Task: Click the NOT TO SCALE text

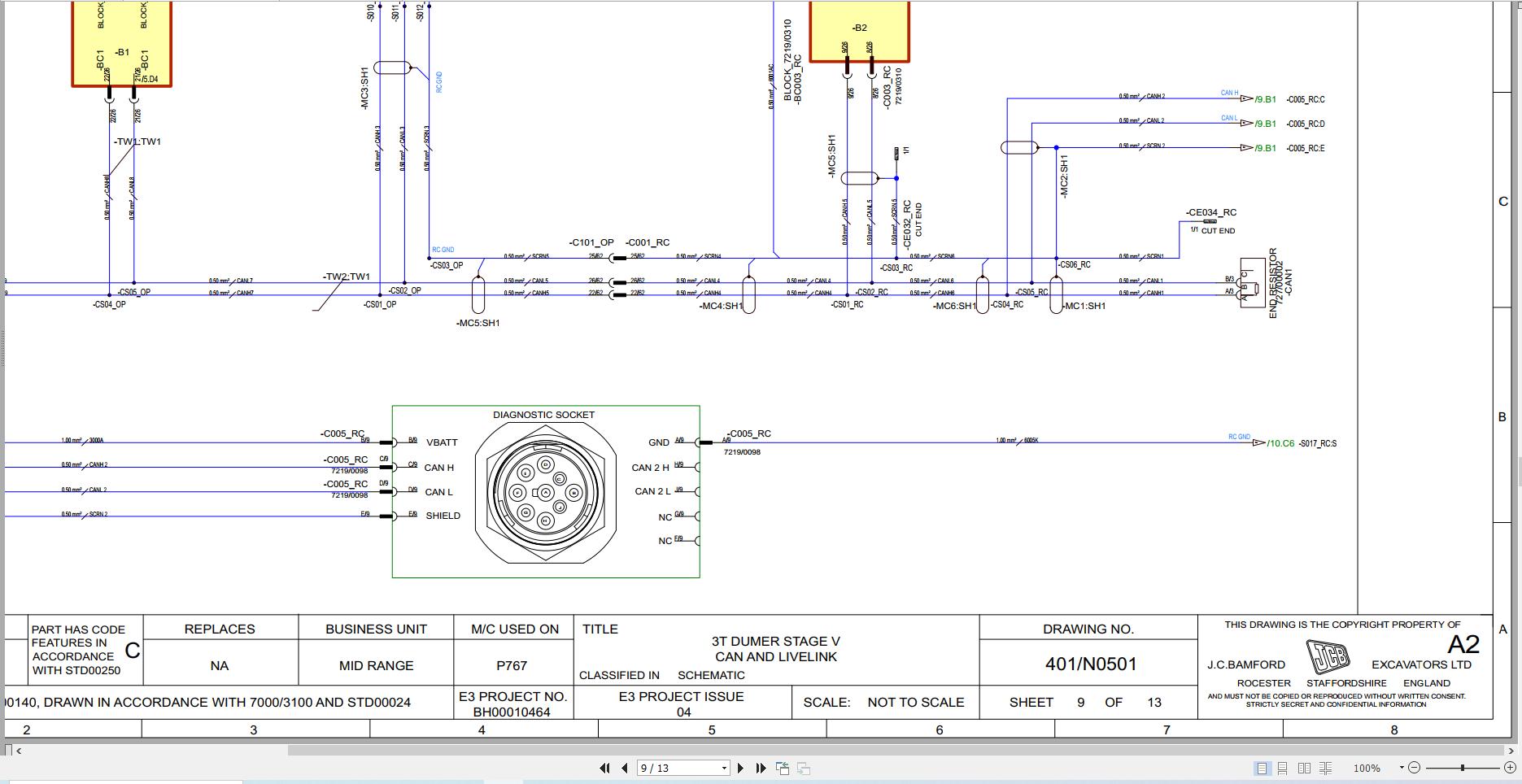Action: click(x=916, y=702)
